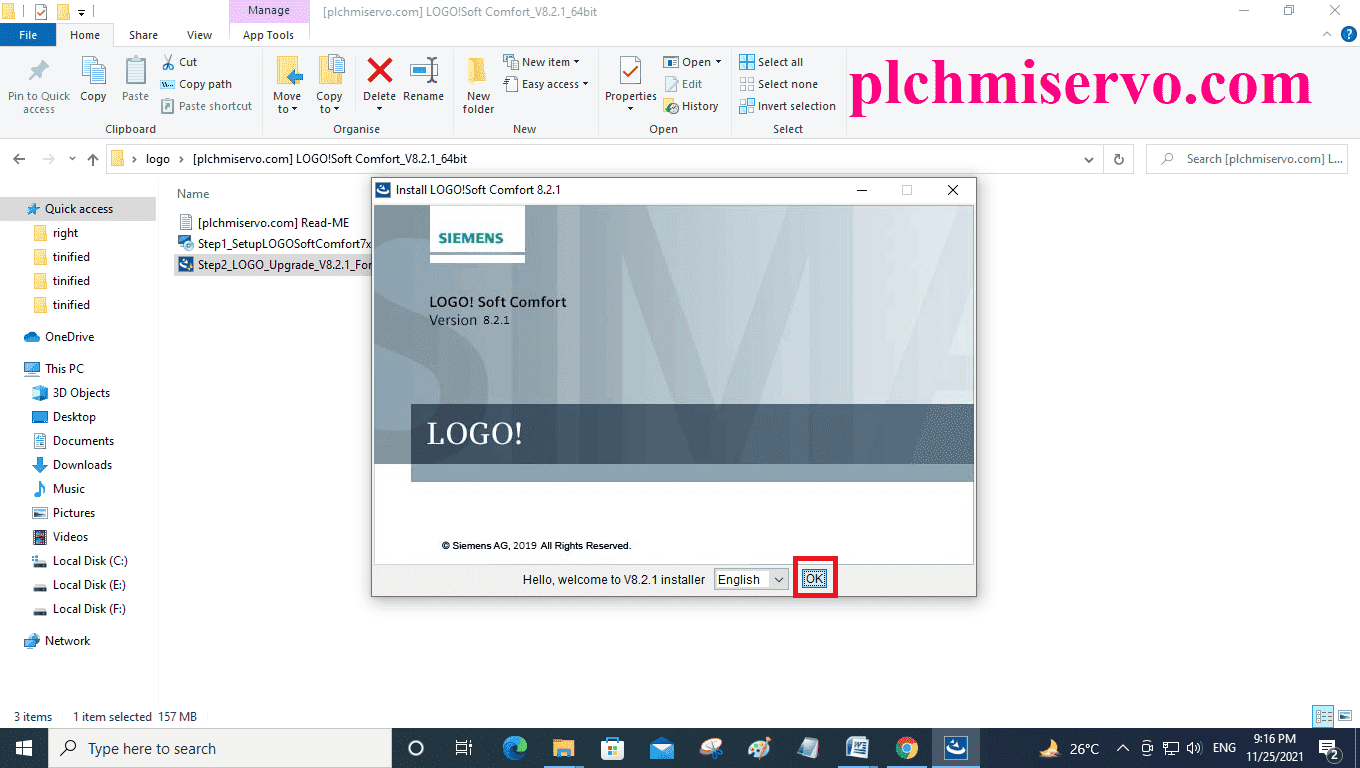Click Select none in ribbon

click(x=778, y=84)
